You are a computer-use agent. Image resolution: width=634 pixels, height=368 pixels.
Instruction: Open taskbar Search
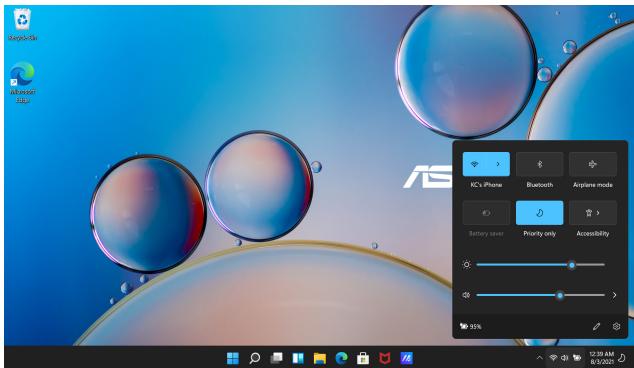pos(255,358)
